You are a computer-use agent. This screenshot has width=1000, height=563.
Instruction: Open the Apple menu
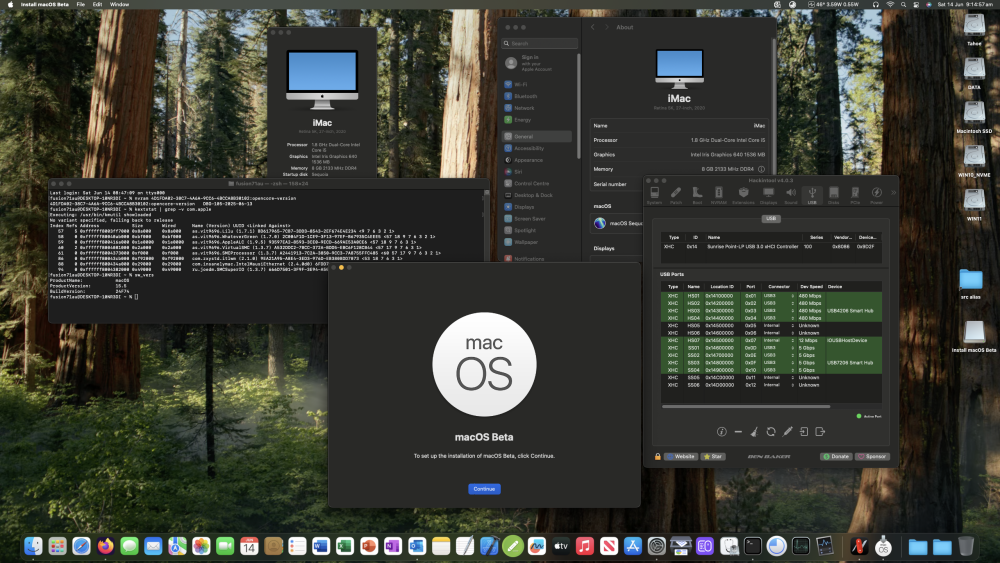click(10, 4)
